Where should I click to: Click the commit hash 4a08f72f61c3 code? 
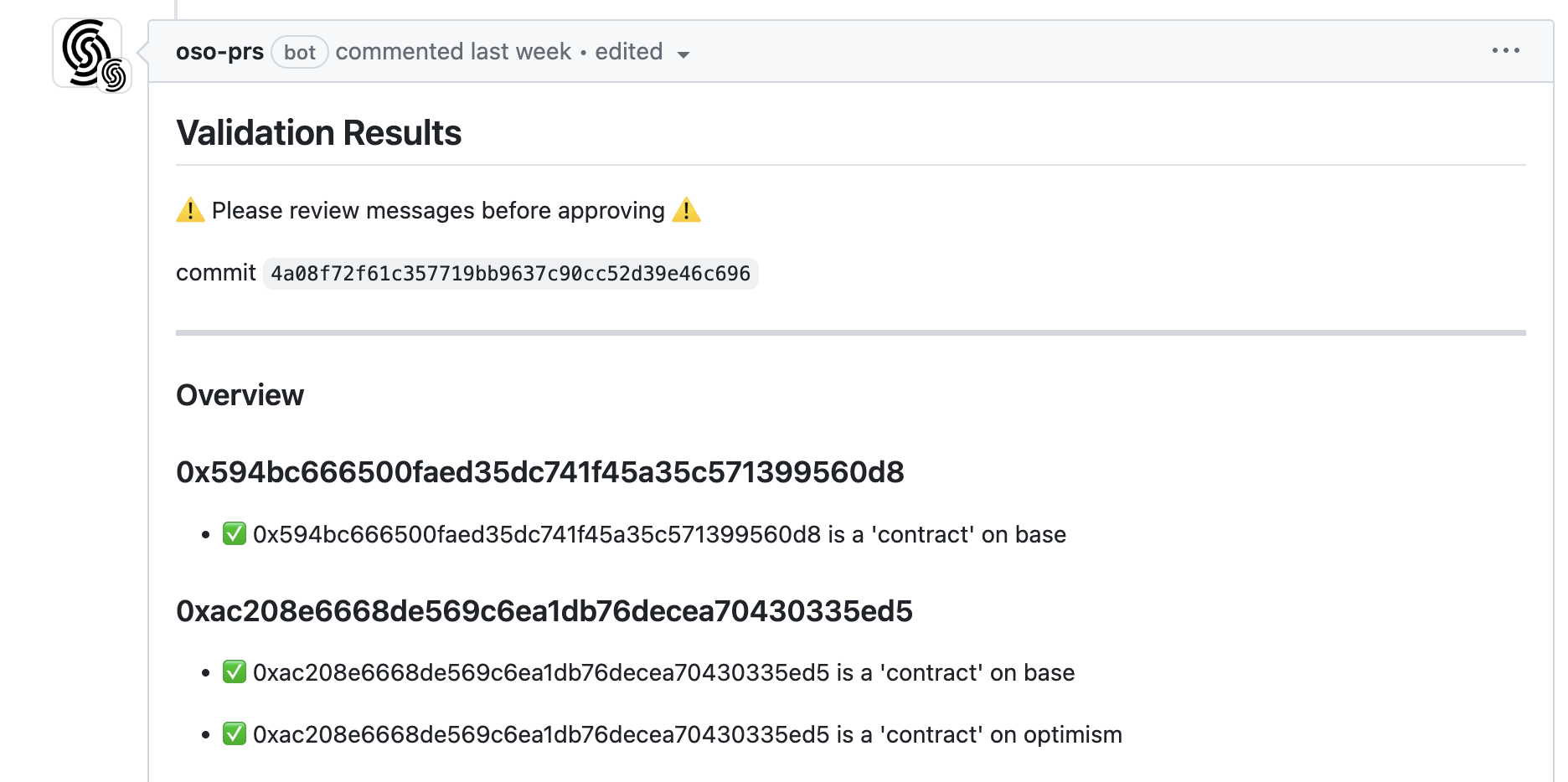pyautogui.click(x=510, y=274)
